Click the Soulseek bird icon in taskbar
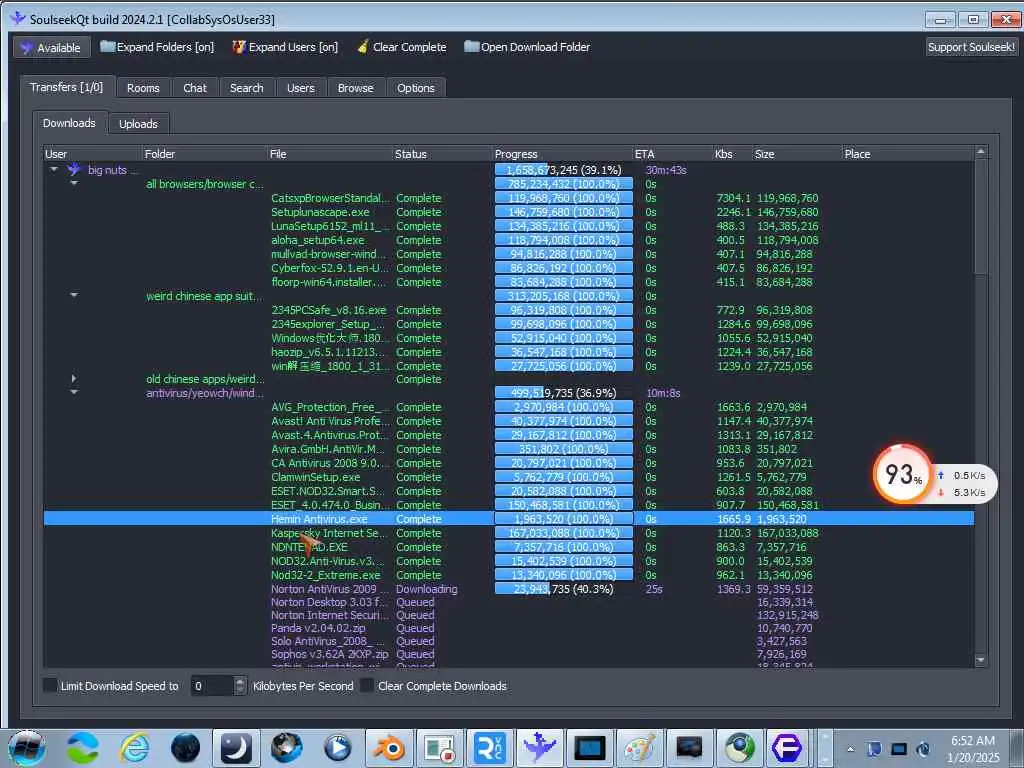This screenshot has height=768, width=1024. coord(540,748)
